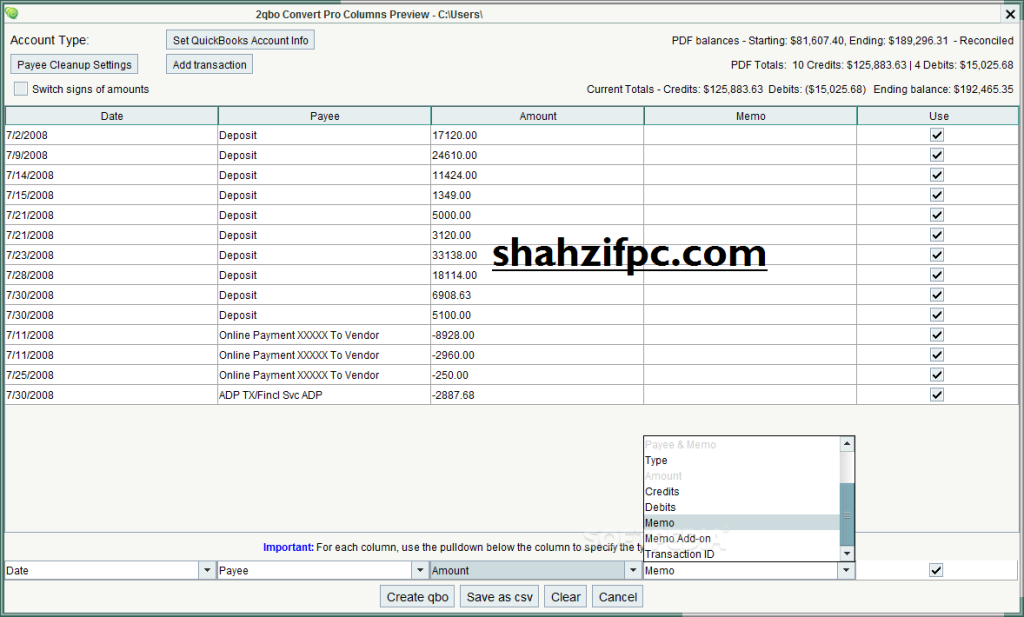Click Save as csv

(498, 595)
